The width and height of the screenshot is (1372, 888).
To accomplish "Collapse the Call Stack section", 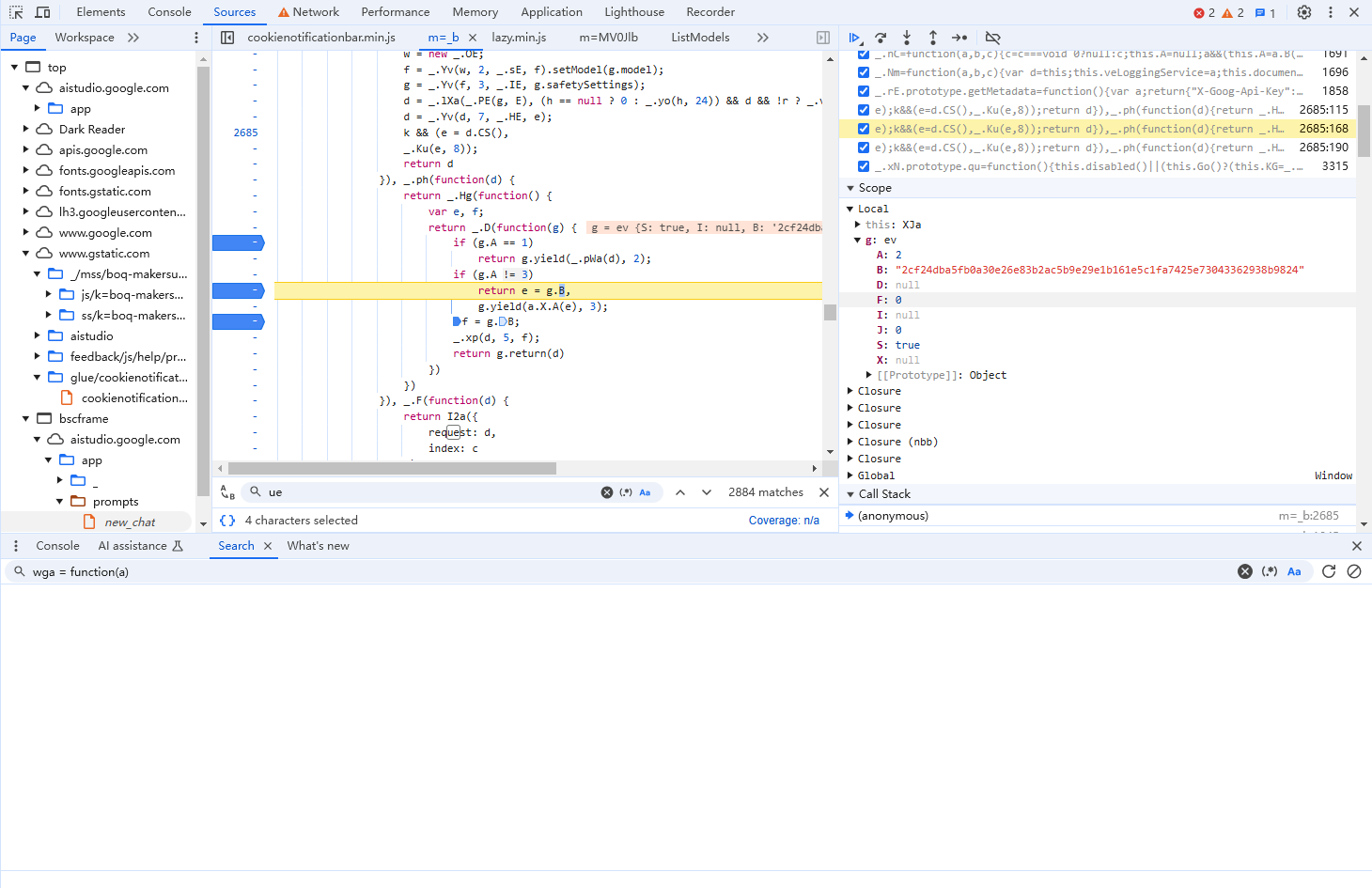I will [850, 494].
